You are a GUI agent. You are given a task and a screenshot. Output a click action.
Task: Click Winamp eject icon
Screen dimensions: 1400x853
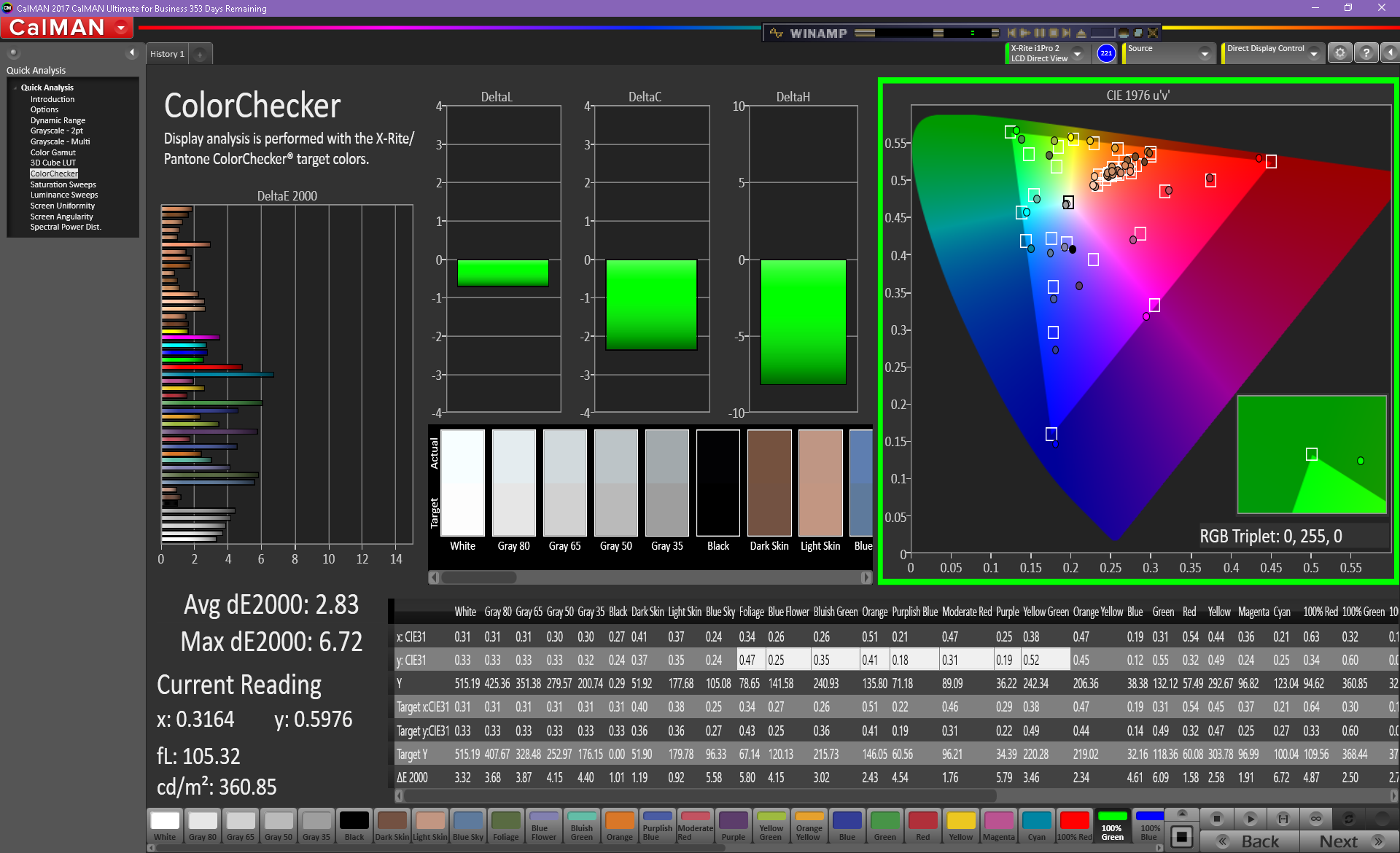[1081, 33]
